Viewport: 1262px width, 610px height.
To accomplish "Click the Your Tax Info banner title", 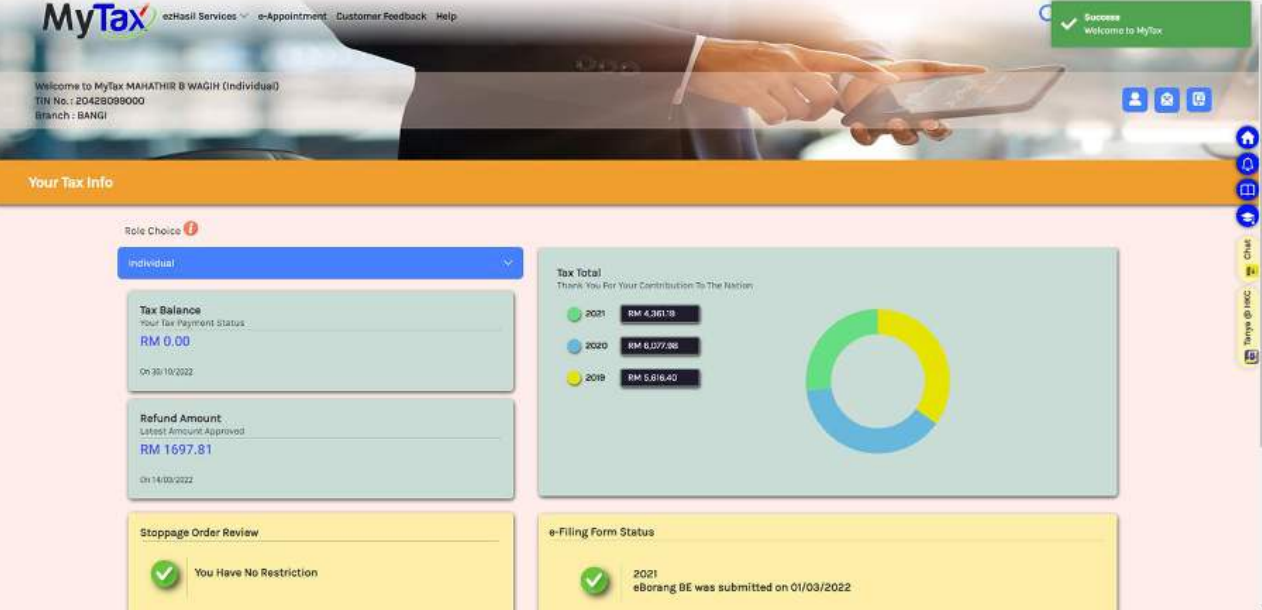I will [x=71, y=183].
